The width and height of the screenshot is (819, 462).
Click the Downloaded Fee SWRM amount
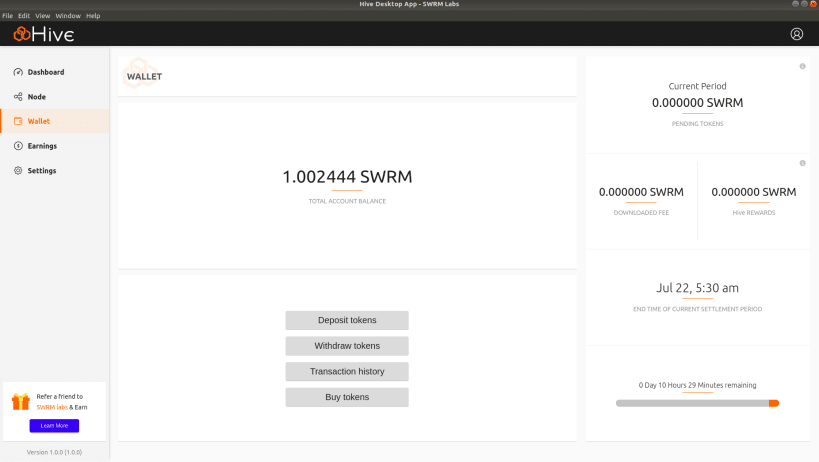641,192
